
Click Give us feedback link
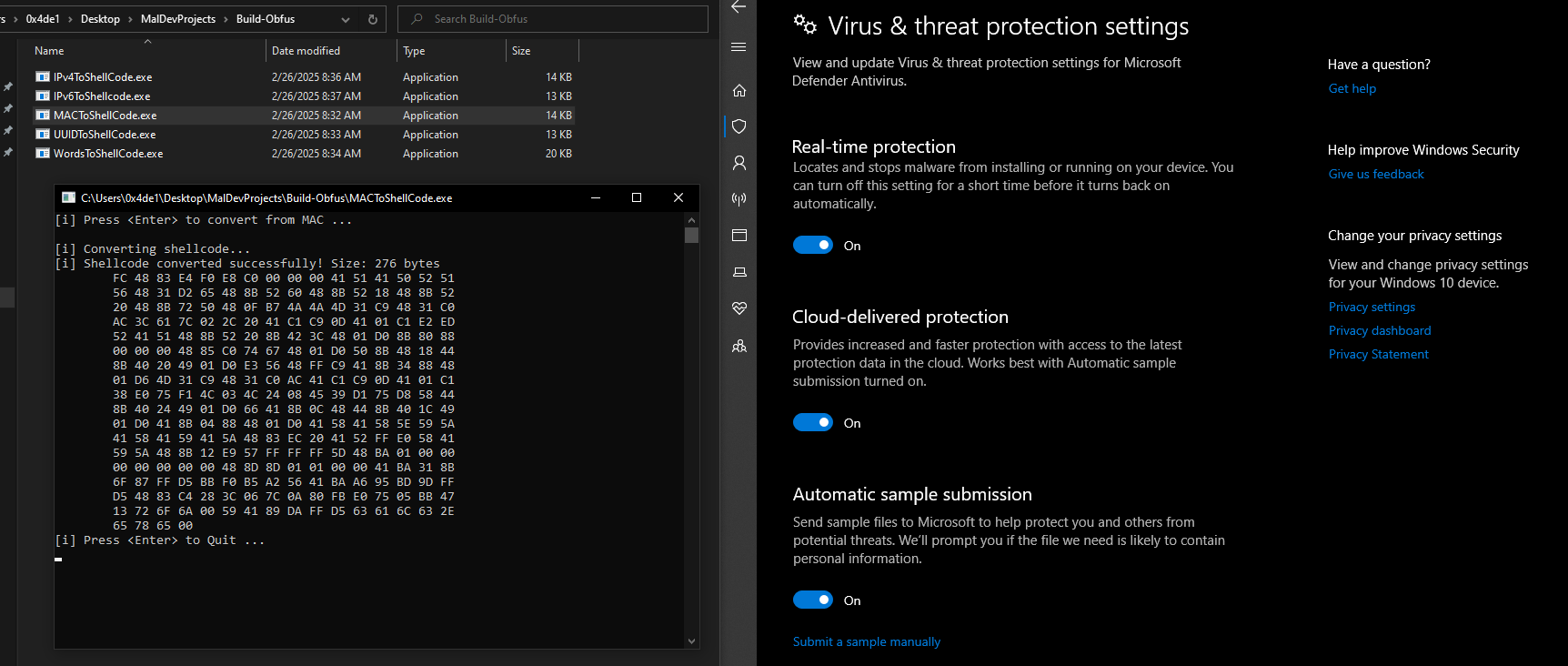(x=1376, y=174)
